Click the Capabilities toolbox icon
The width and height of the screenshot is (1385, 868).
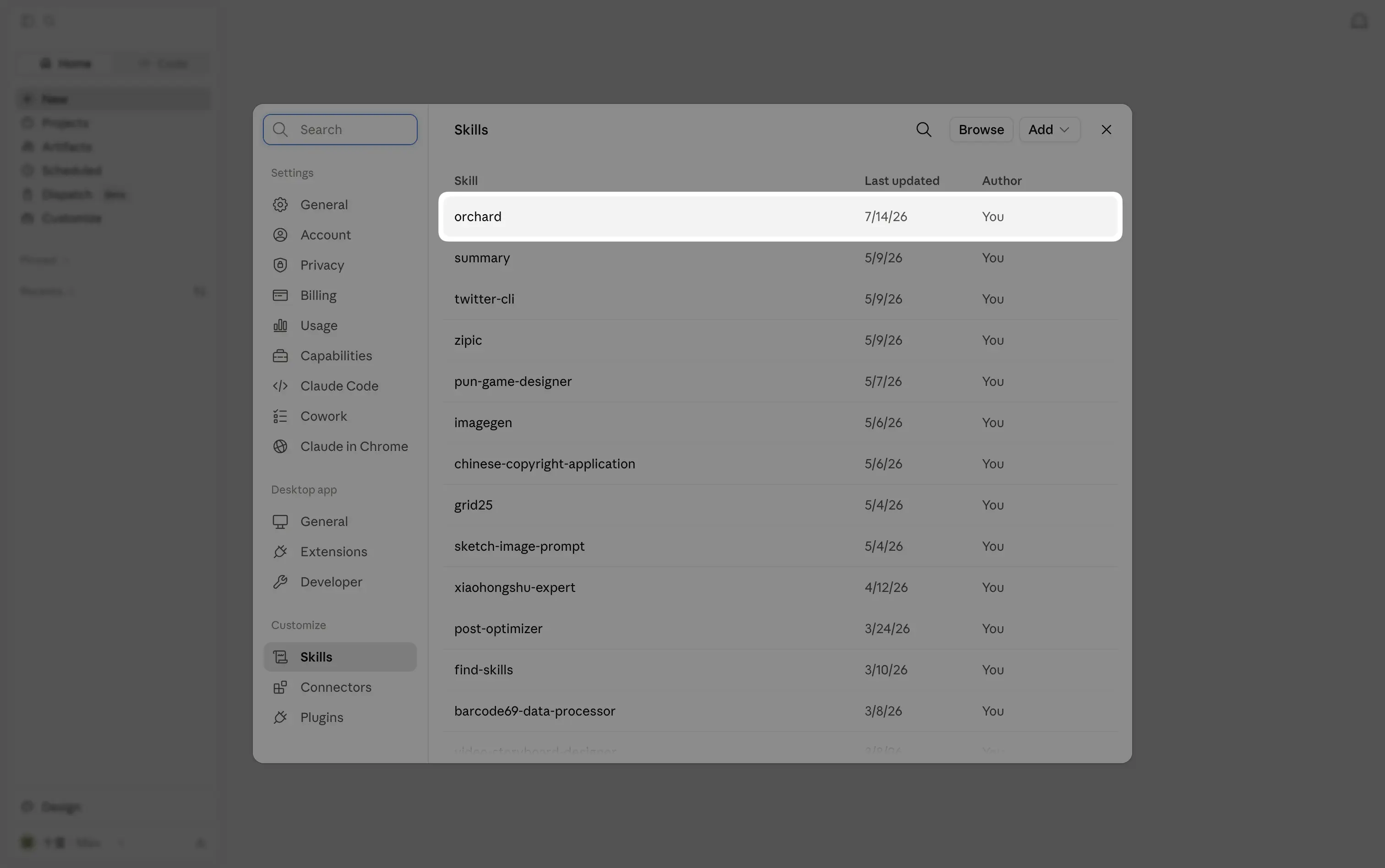click(x=280, y=356)
